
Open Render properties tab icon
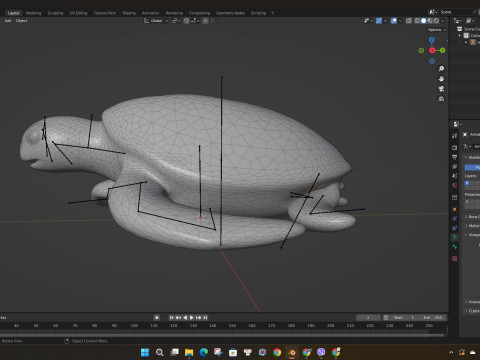click(455, 147)
